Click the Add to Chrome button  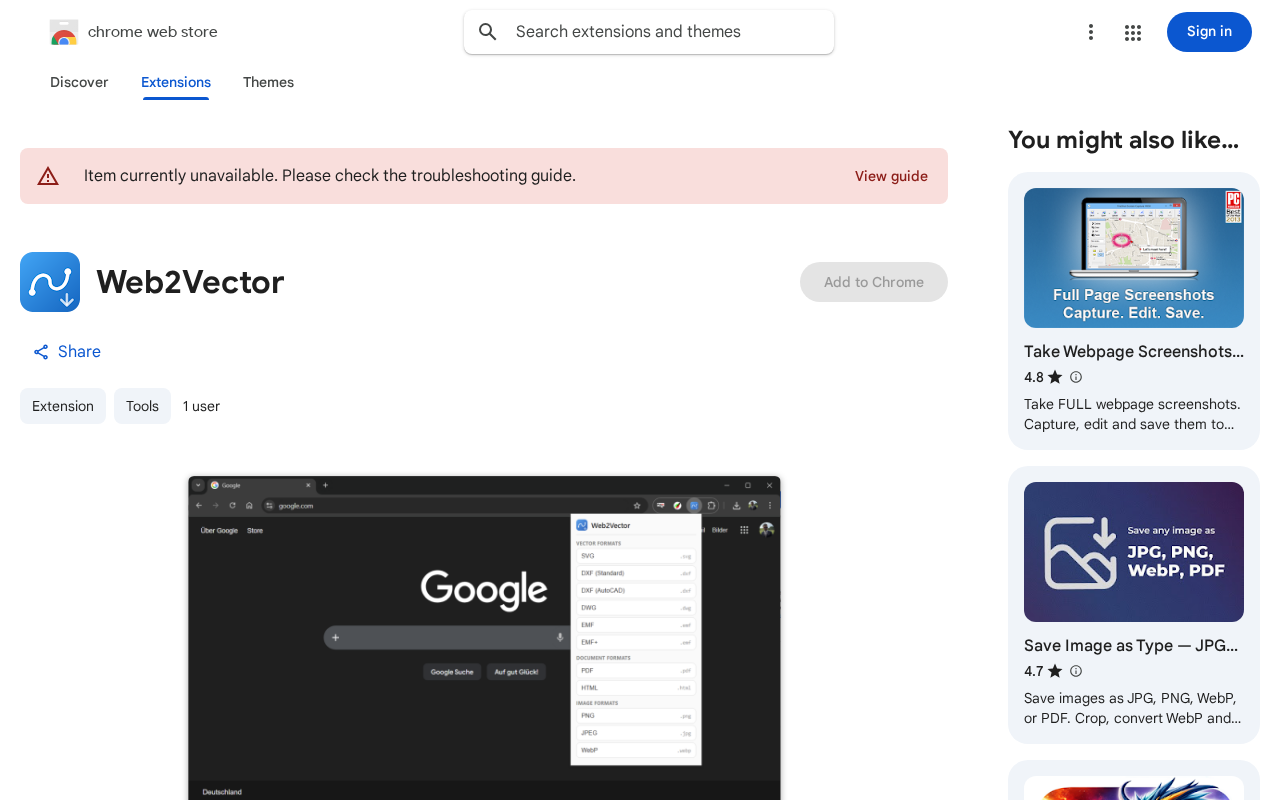coord(874,282)
